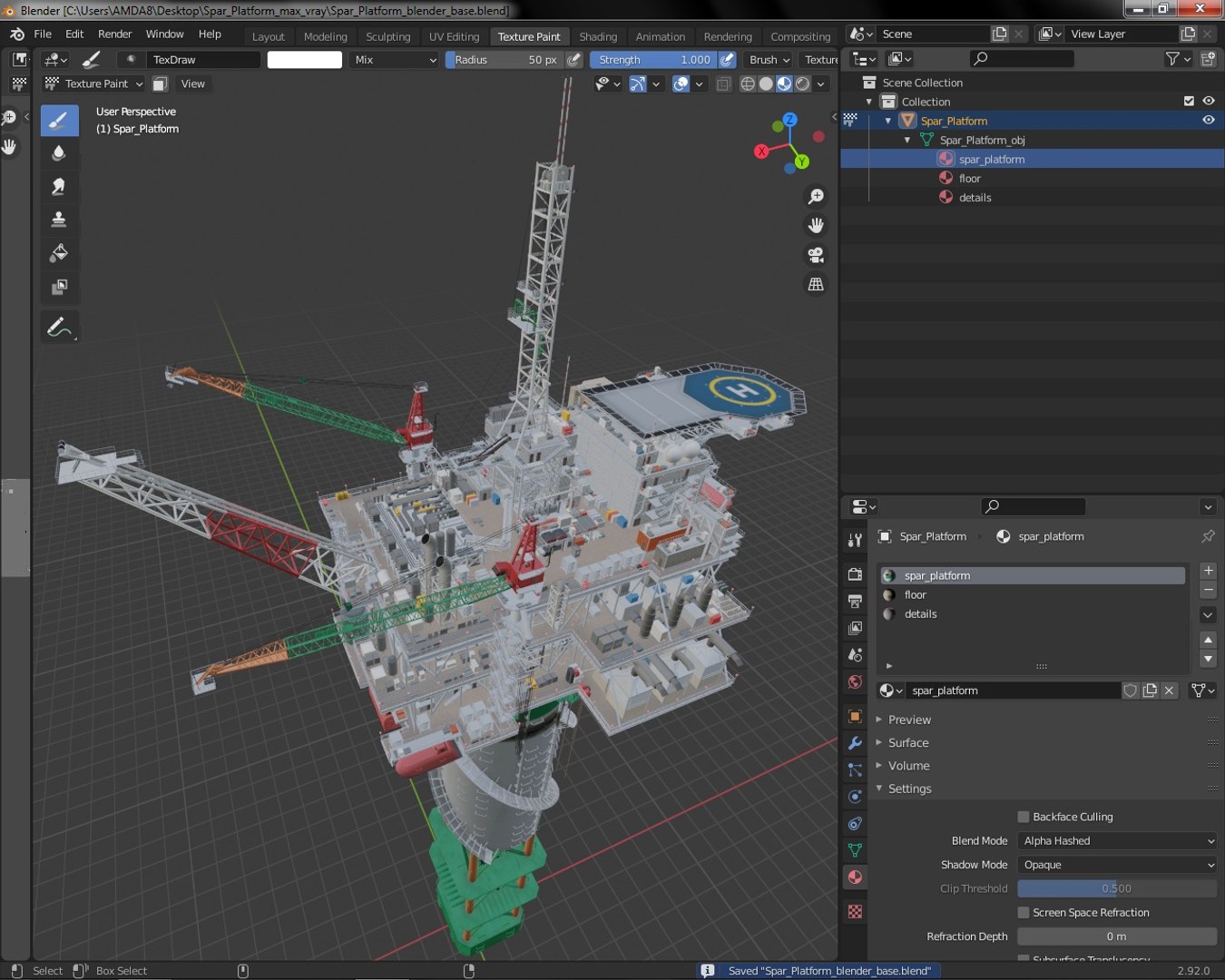The image size is (1225, 980).
Task: Select the Clone stamp tool
Action: point(59,220)
